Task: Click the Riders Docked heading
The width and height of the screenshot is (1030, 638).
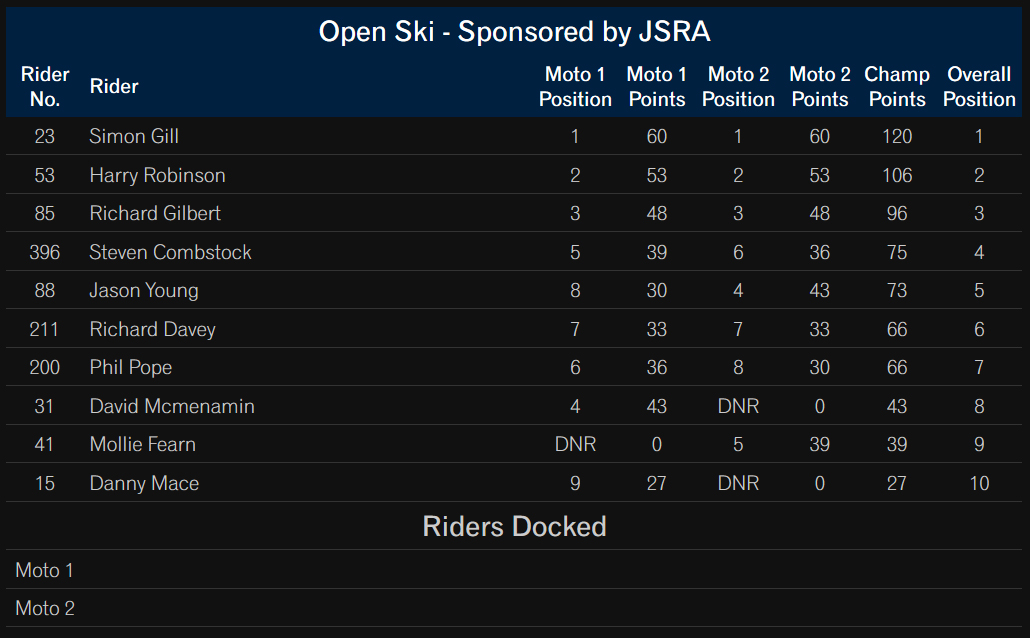Action: (x=514, y=526)
